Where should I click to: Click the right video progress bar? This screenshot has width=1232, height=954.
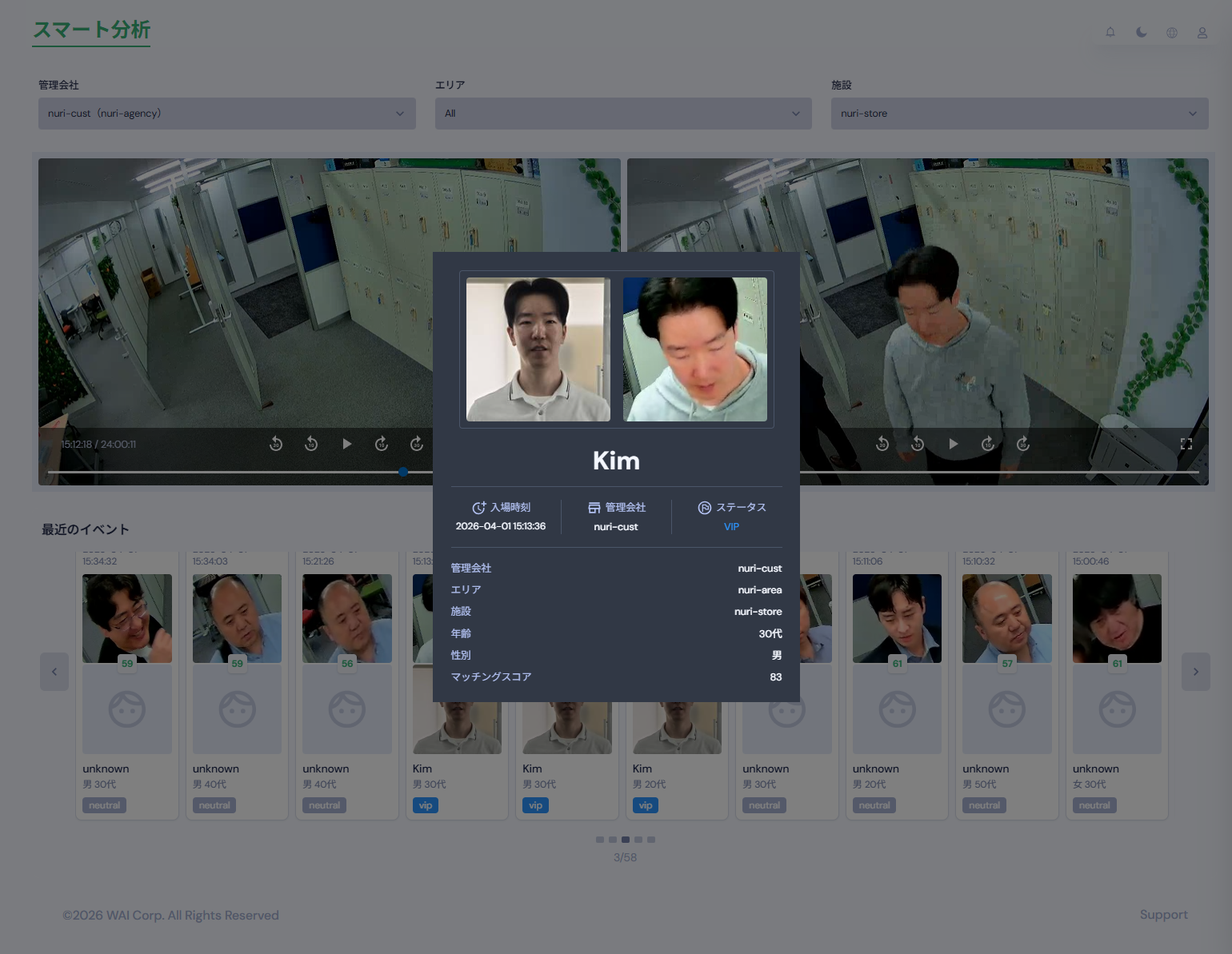click(1000, 472)
